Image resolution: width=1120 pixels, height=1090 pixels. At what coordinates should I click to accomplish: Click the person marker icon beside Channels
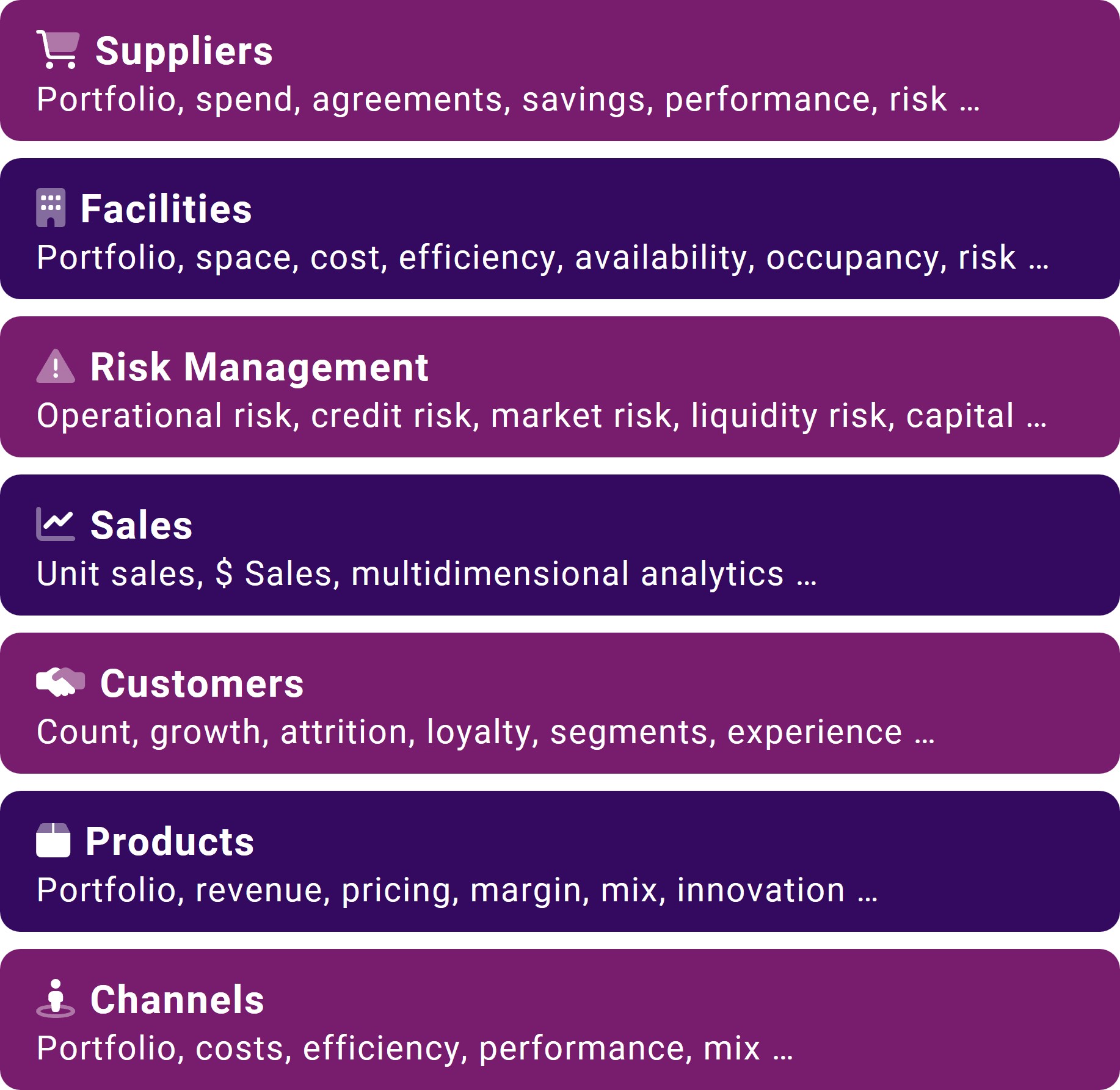(x=56, y=998)
